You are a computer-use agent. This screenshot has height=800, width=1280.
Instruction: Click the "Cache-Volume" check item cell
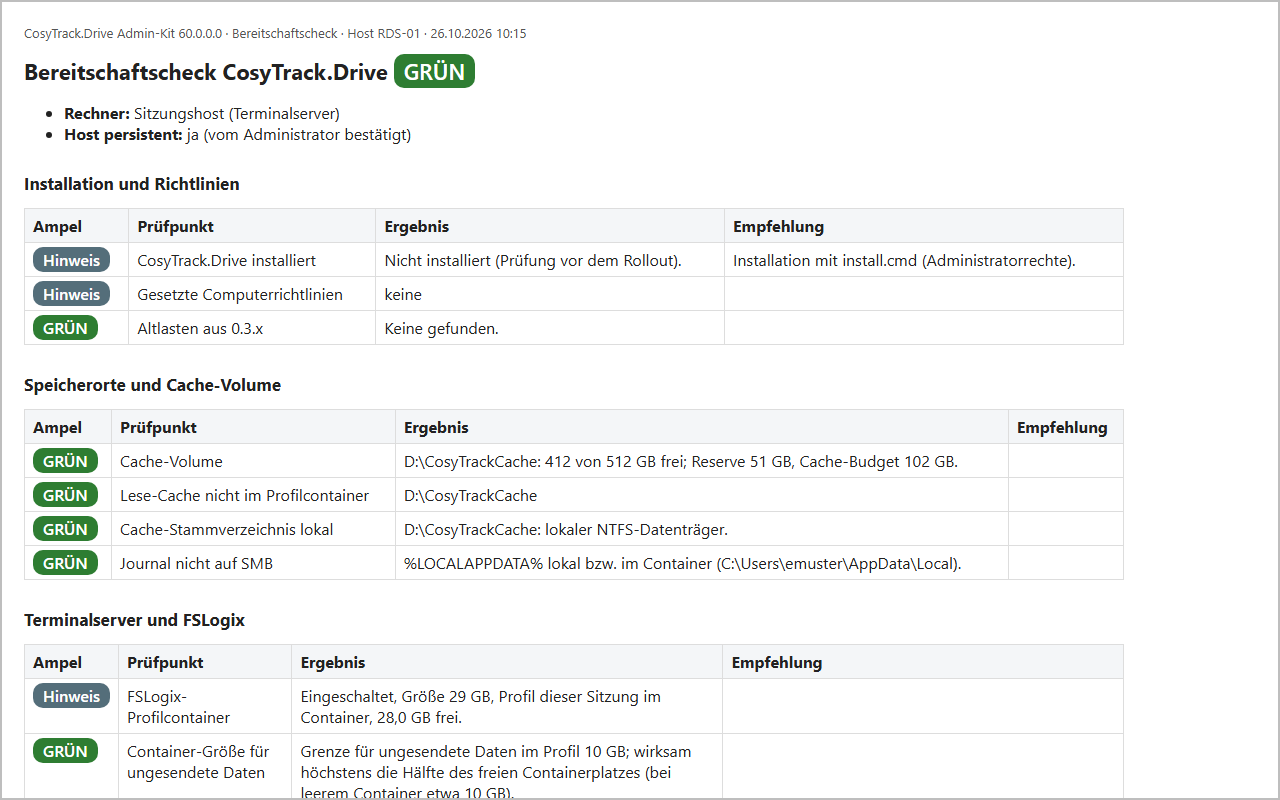254,461
